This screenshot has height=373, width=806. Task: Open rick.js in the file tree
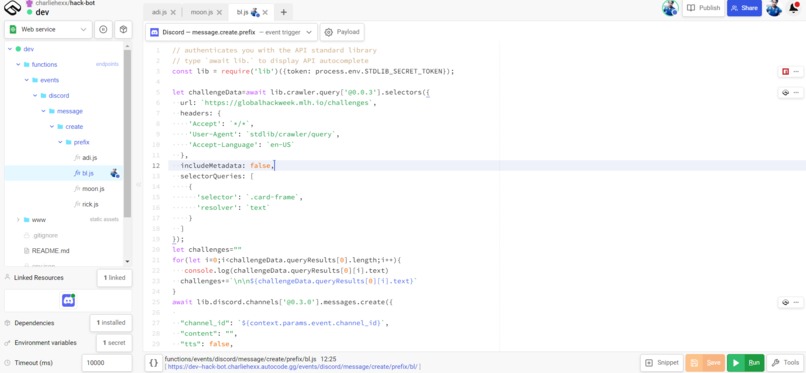pos(90,204)
